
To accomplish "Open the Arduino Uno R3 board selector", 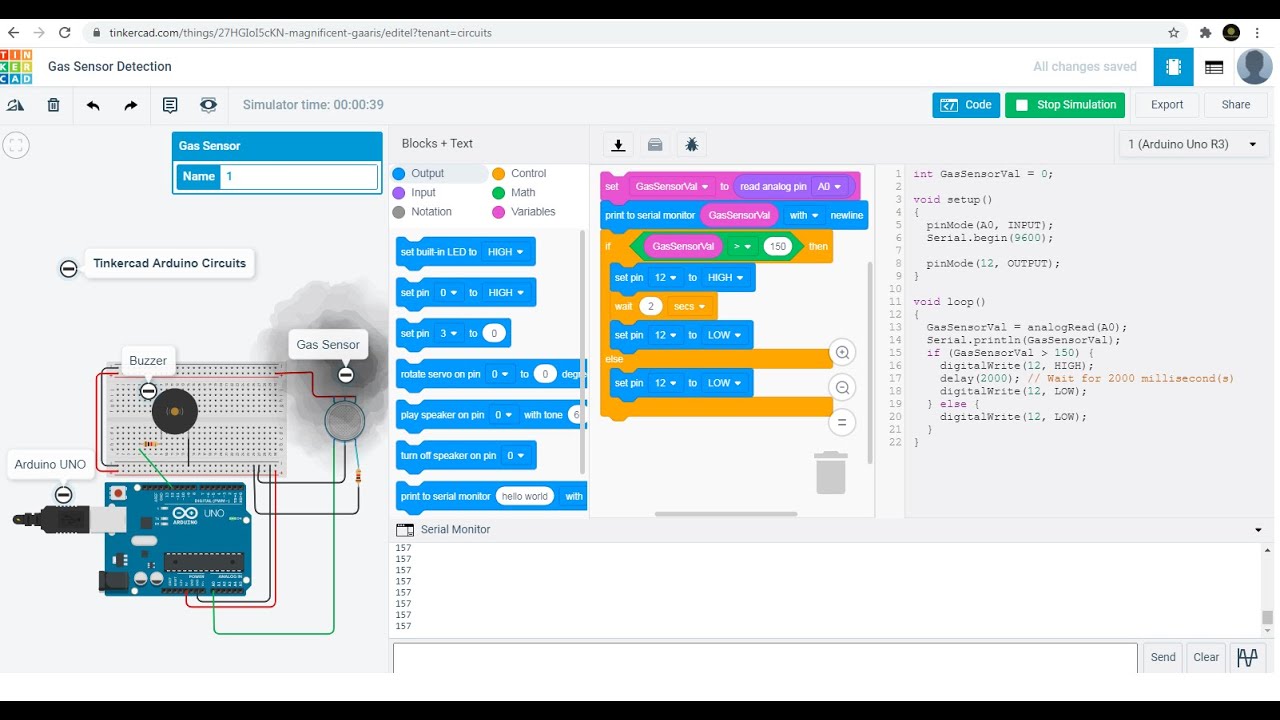I will (x=1193, y=144).
